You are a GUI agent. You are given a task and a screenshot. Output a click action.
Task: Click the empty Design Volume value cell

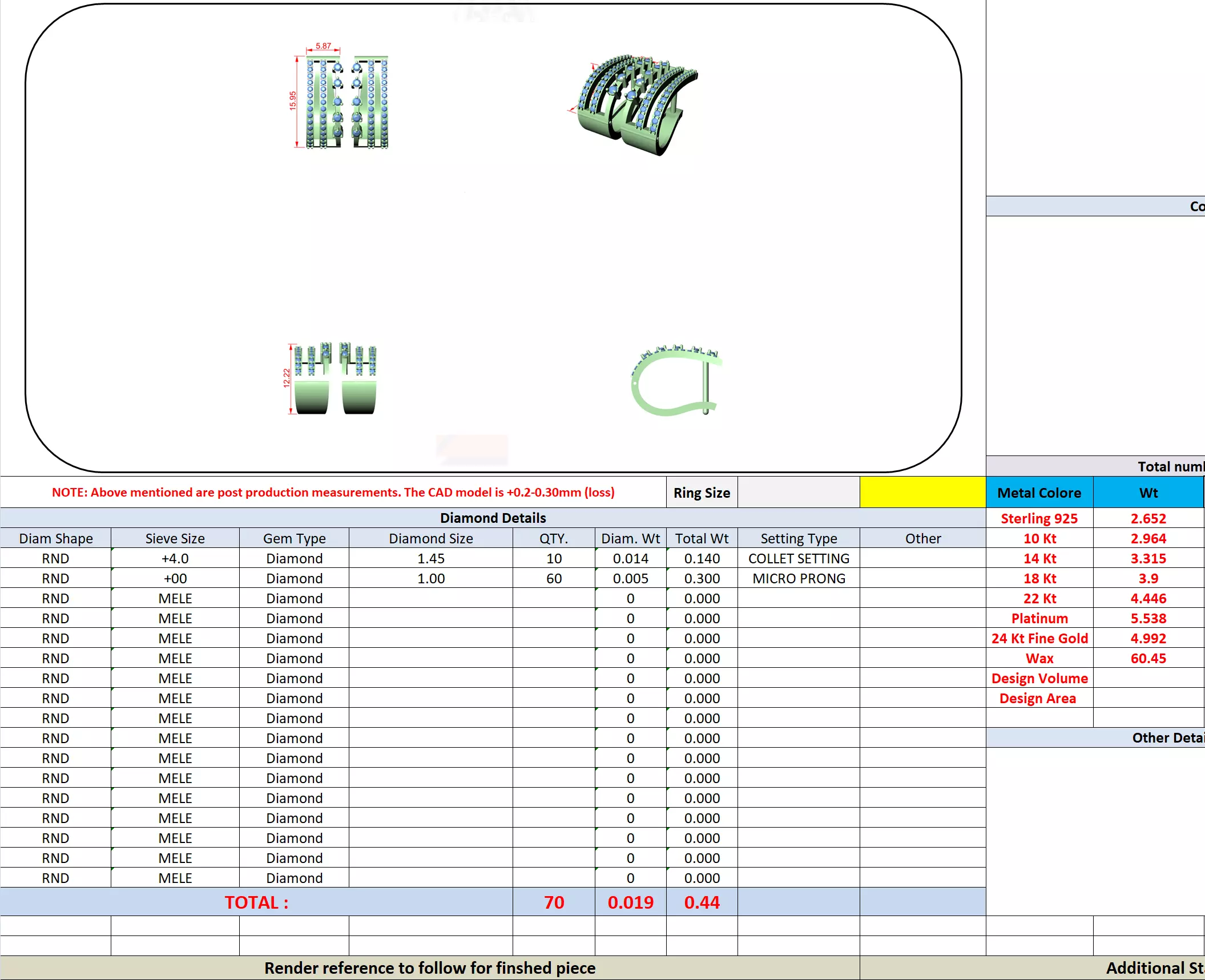1148,679
